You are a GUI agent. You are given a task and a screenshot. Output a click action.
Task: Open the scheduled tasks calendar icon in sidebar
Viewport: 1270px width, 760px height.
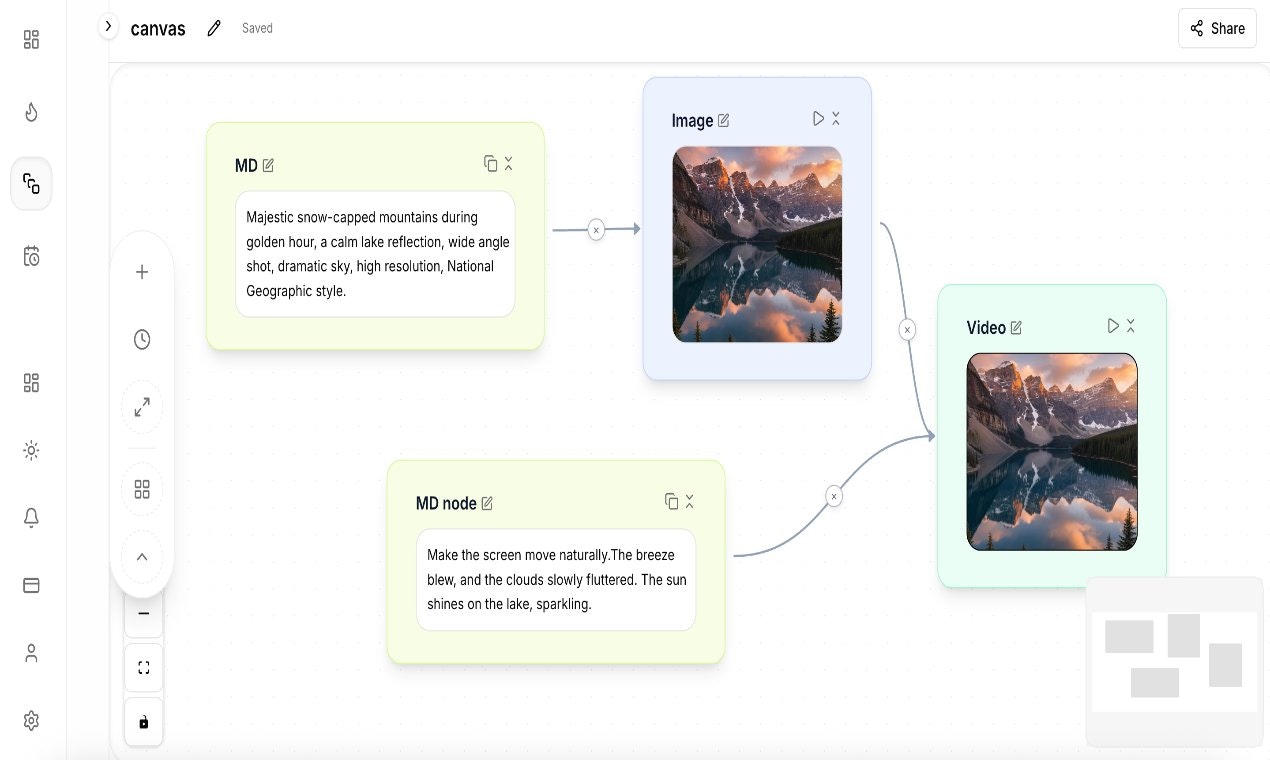[x=31, y=256]
